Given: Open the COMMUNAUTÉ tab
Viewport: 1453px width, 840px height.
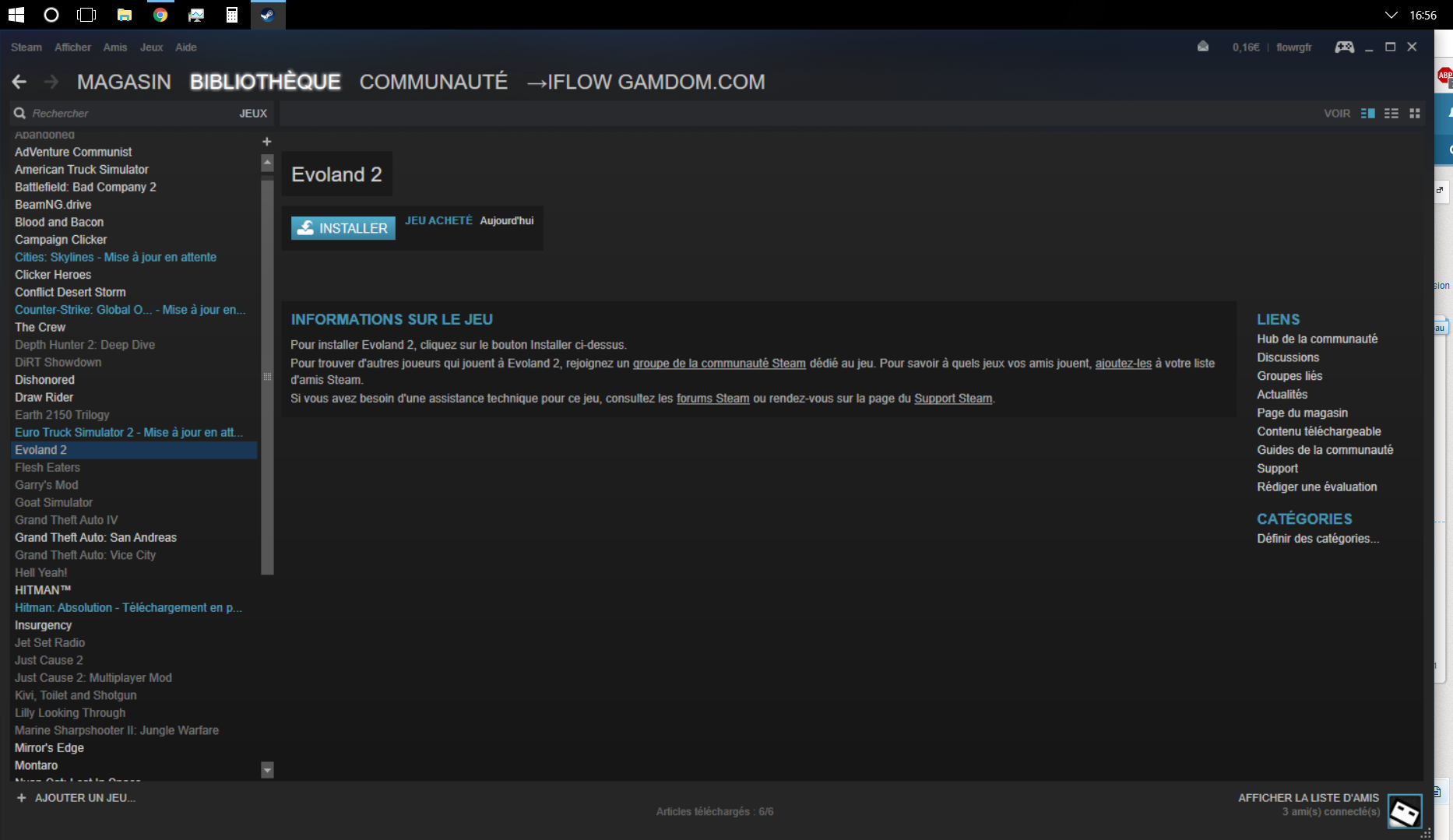Looking at the screenshot, I should [434, 82].
